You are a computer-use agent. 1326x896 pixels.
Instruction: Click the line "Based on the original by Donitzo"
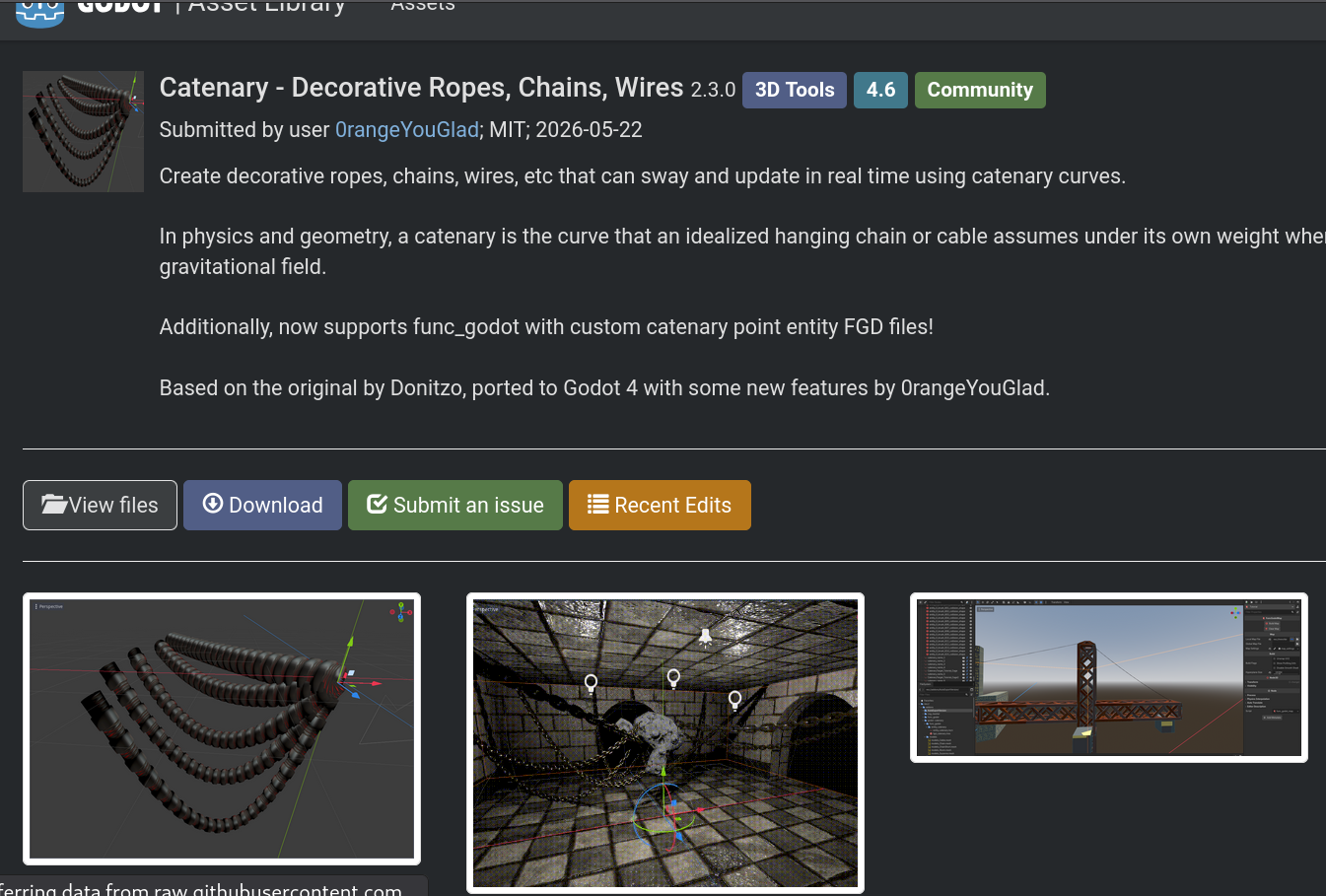click(604, 388)
